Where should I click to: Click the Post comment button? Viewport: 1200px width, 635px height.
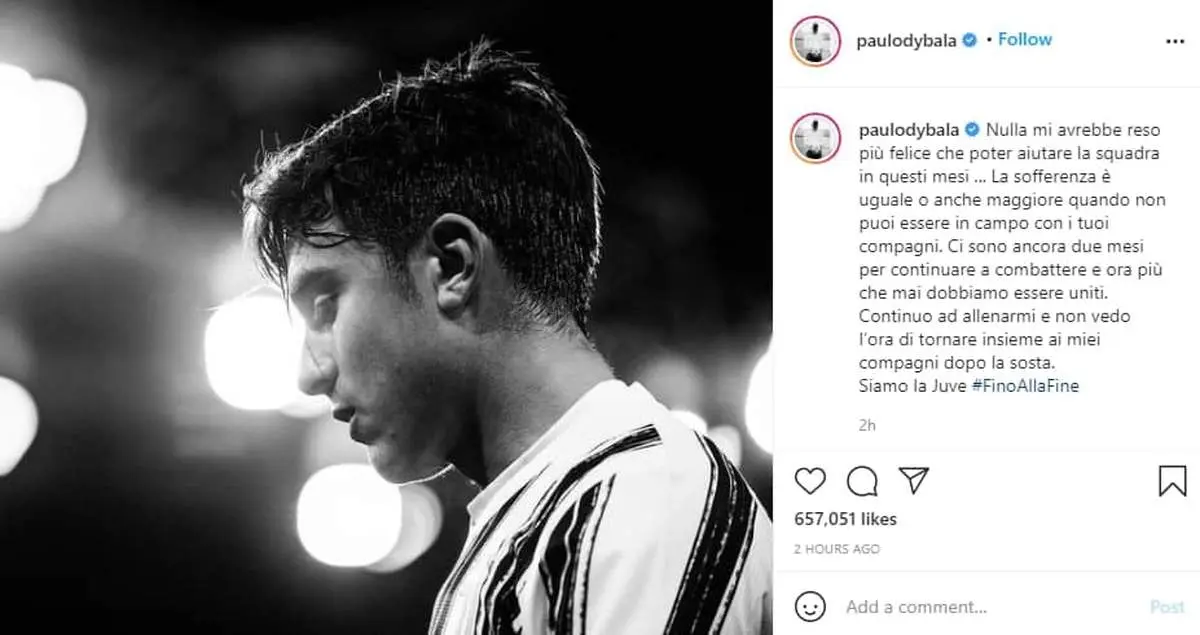pos(1167,606)
